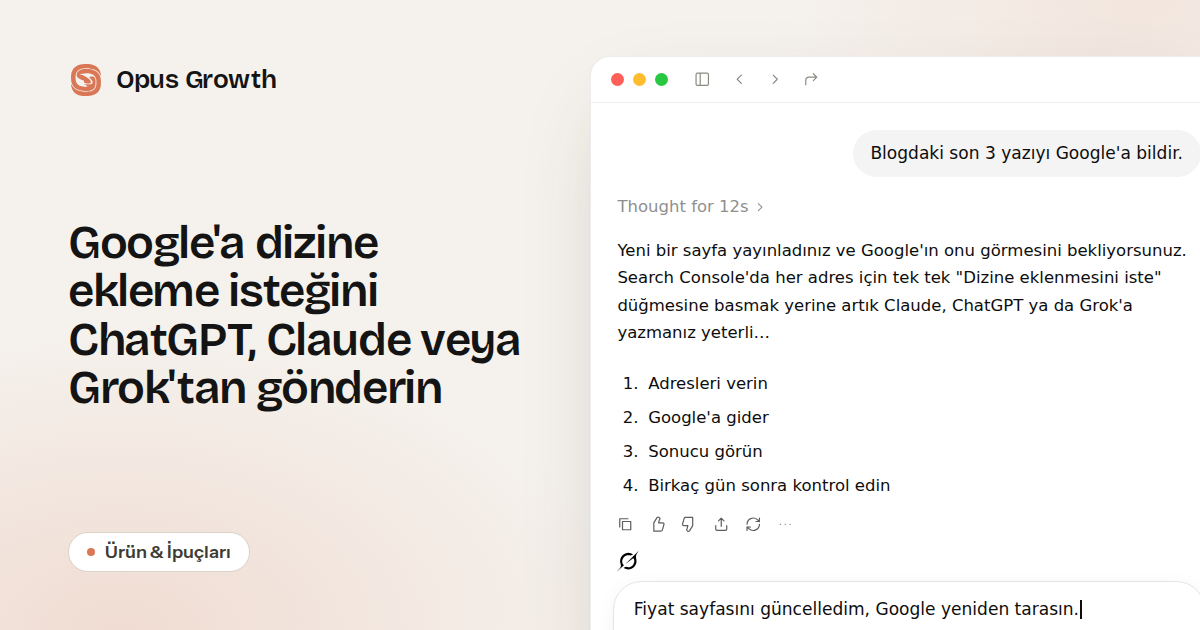The height and width of the screenshot is (630, 1200).
Task: Click the Grok logo below the response
Action: click(628, 561)
